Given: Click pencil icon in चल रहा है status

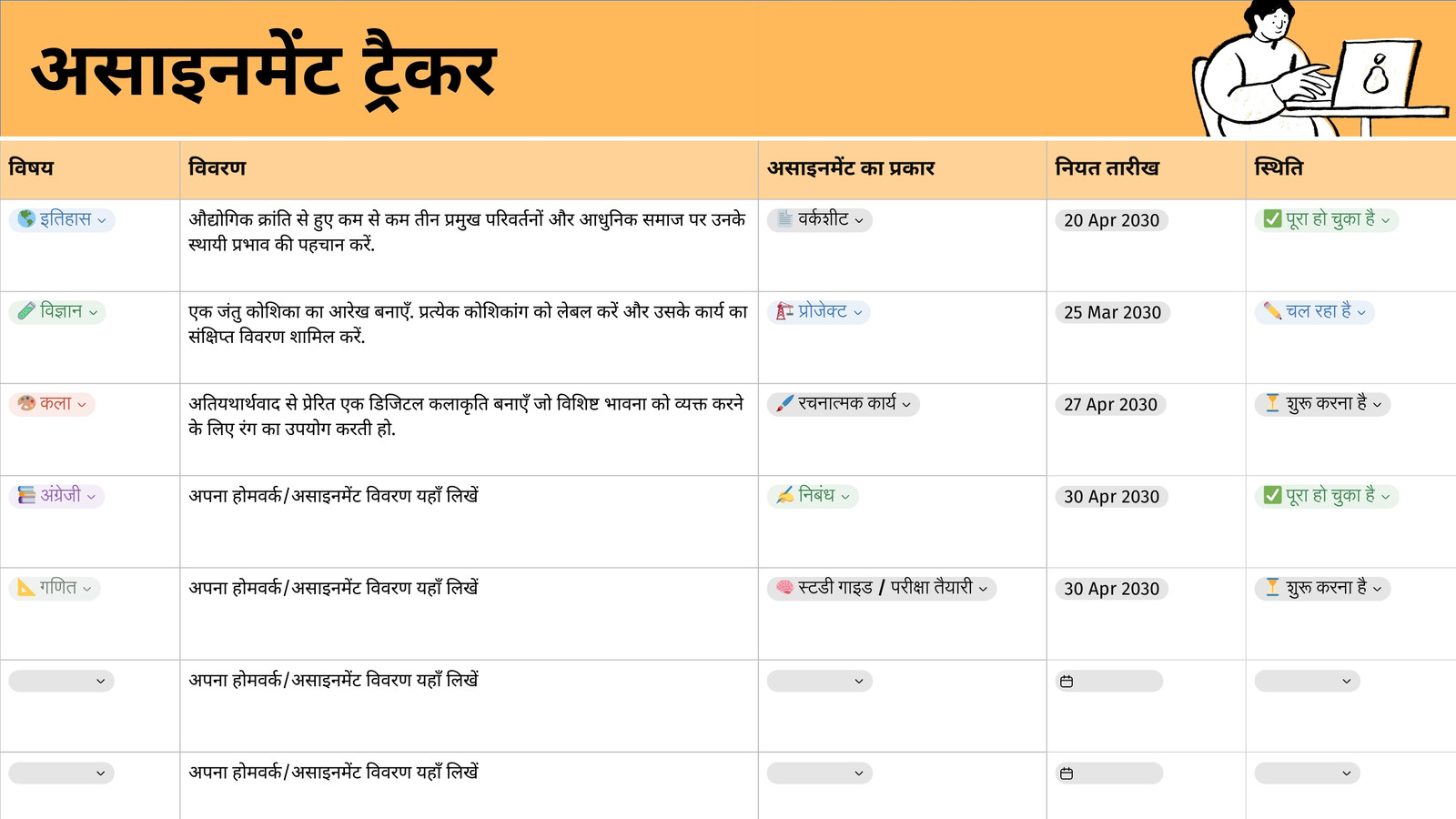Looking at the screenshot, I should coord(1272,311).
